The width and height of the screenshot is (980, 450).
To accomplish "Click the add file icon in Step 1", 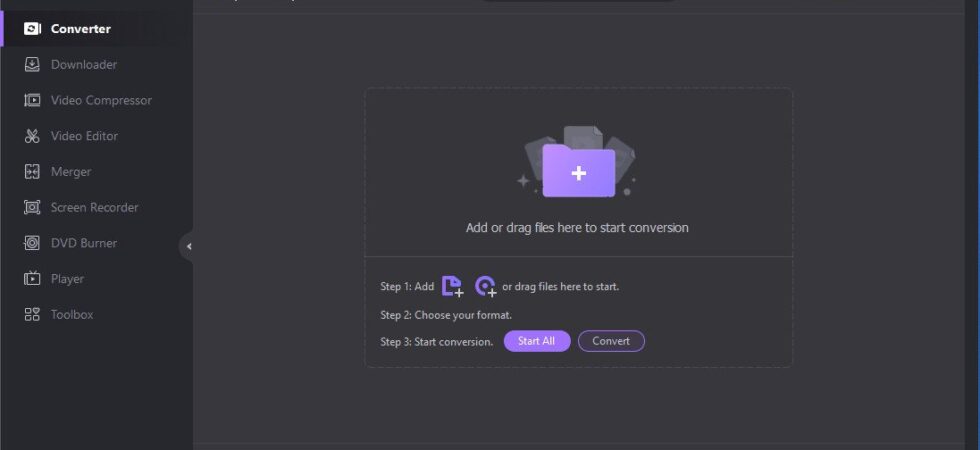I will [452, 286].
